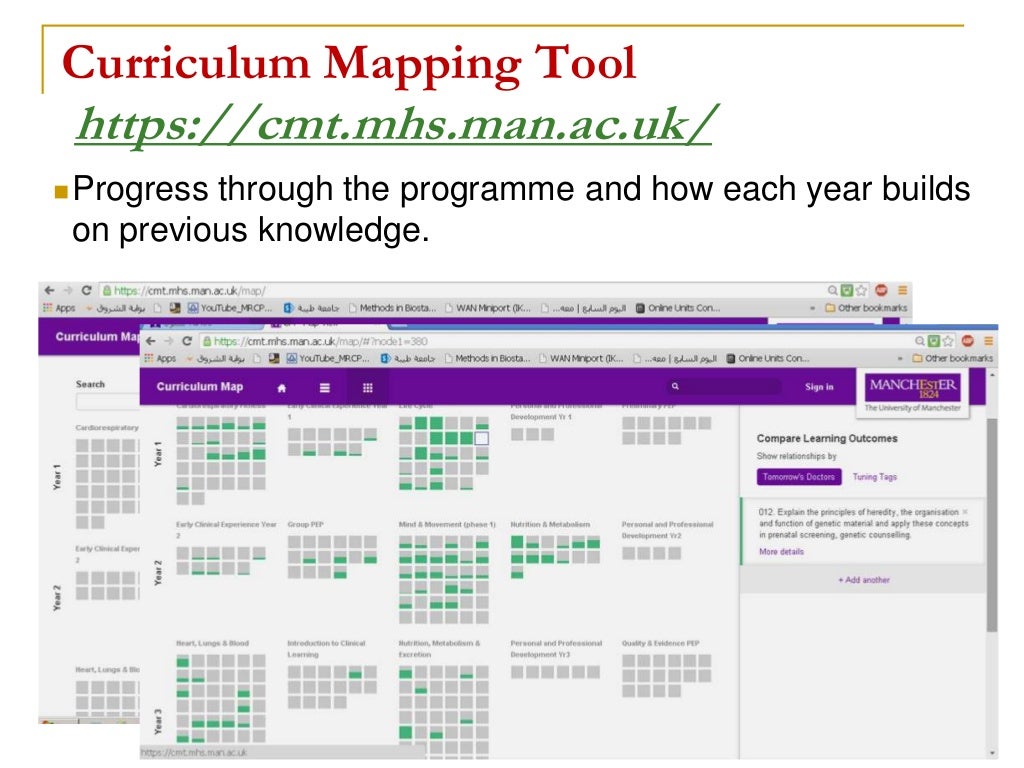Switch to the grid view icon
The image size is (1024, 768).
click(368, 388)
